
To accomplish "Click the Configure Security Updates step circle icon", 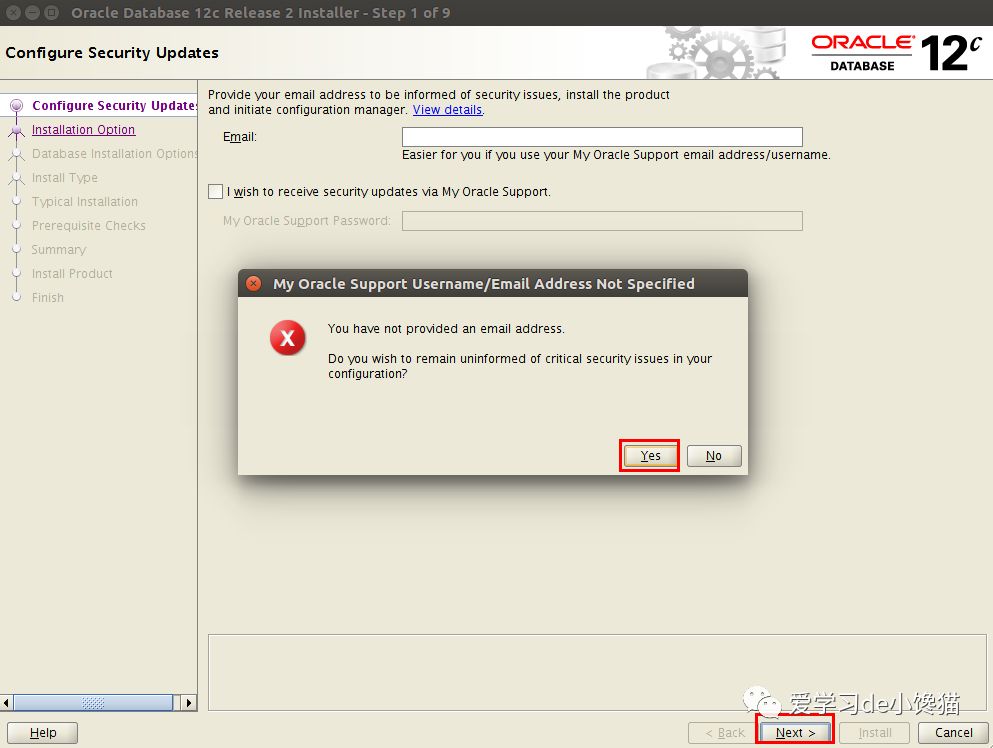I will click(x=16, y=105).
